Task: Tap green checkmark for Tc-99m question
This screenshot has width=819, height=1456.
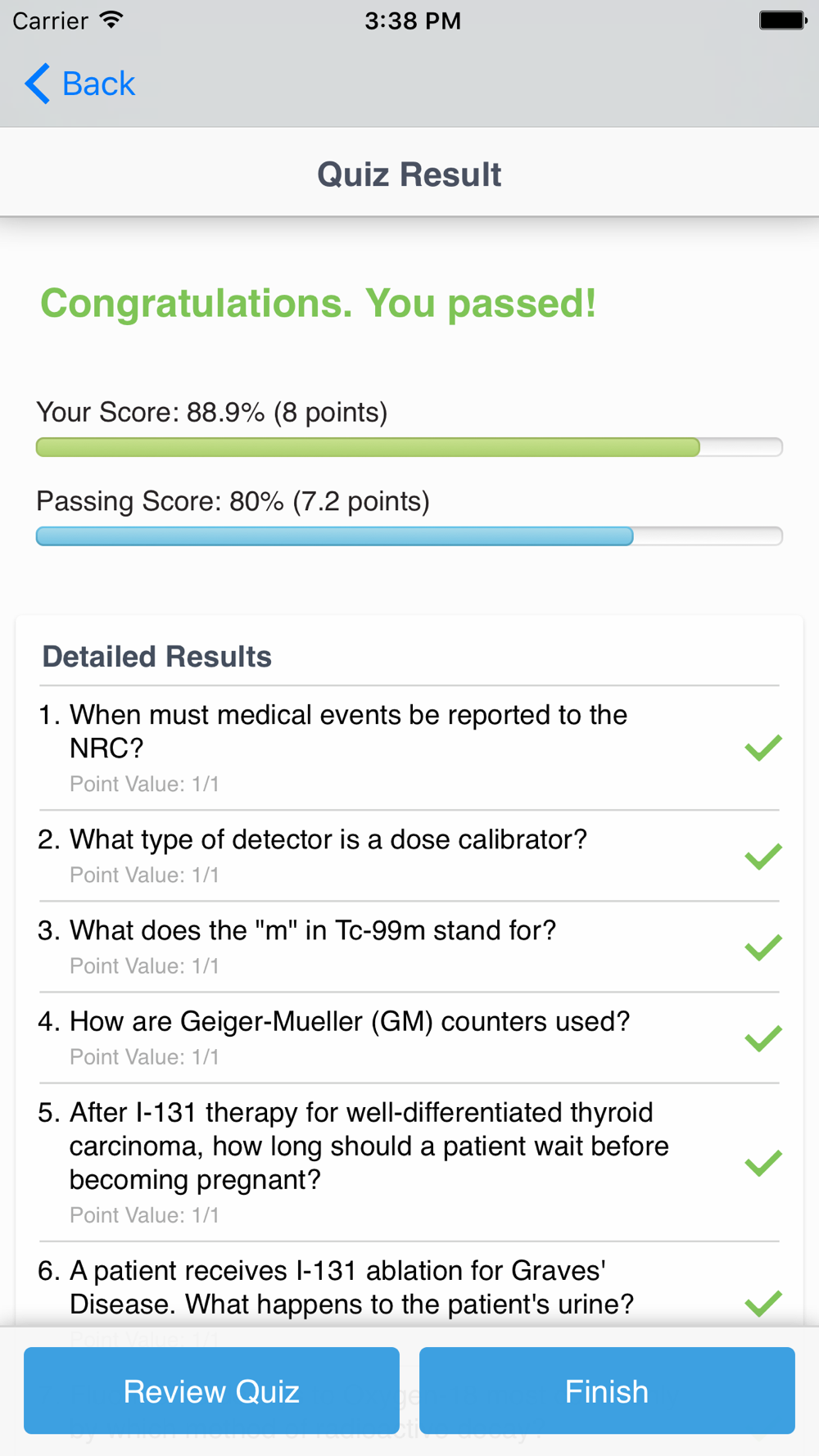Action: [763, 947]
